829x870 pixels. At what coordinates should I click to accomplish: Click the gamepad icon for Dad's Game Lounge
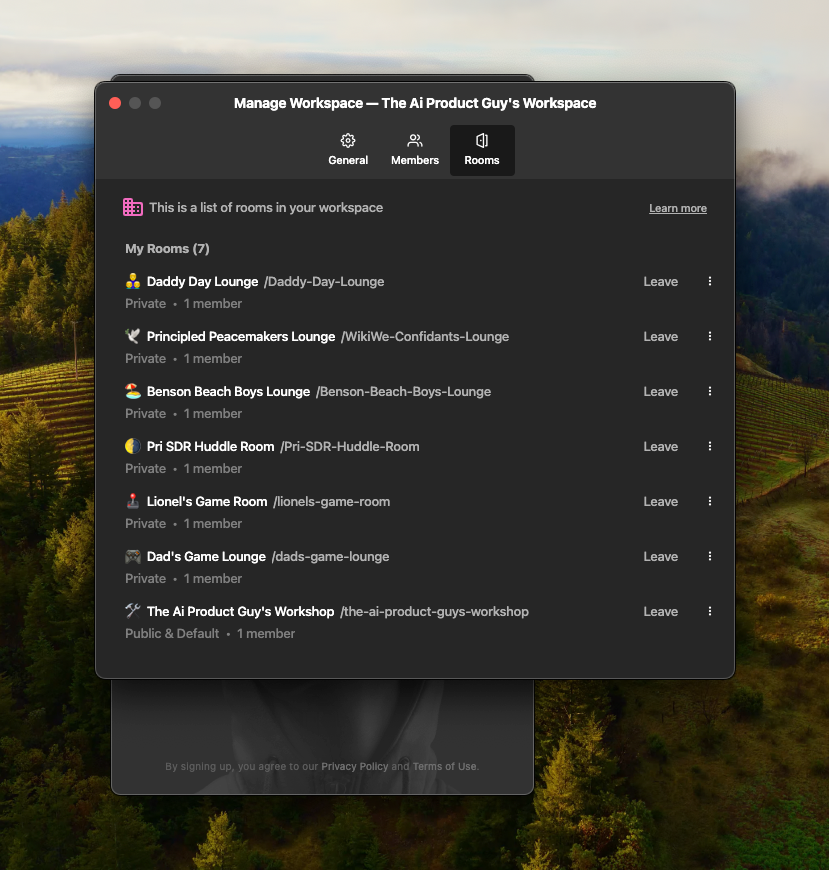pyautogui.click(x=133, y=556)
